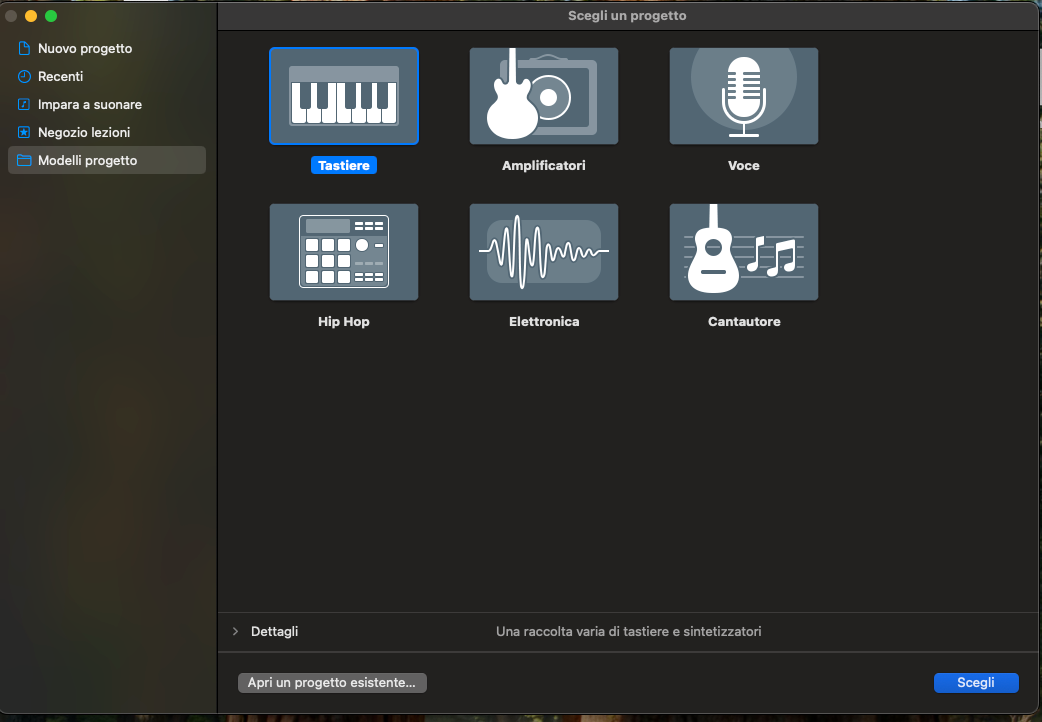The height and width of the screenshot is (722, 1042).
Task: Click the Hip Hop label
Action: pos(344,322)
